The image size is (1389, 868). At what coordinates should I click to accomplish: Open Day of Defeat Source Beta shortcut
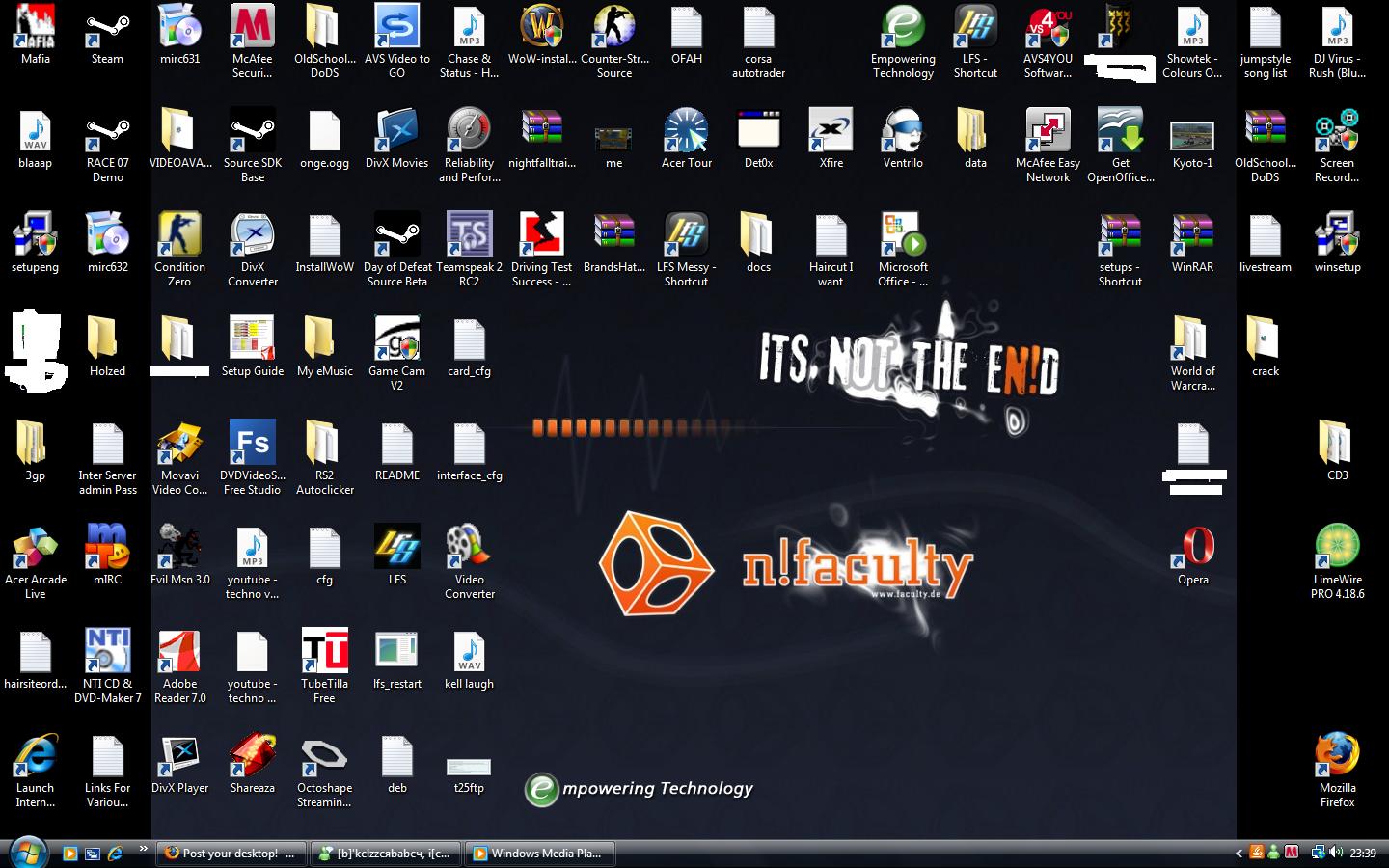pos(396,250)
